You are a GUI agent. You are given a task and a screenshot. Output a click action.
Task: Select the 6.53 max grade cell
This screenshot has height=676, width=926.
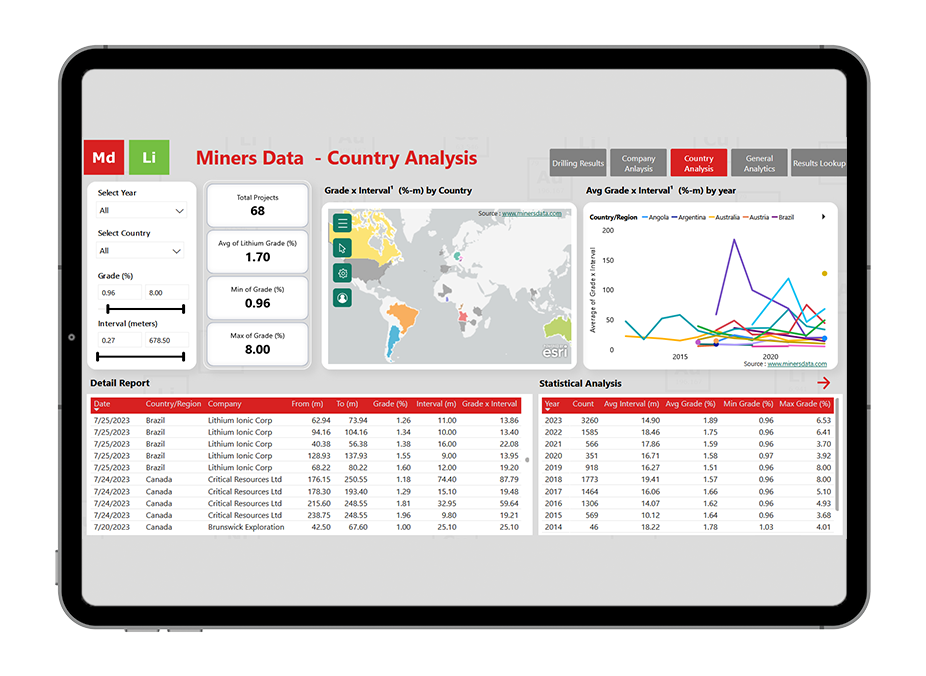[x=823, y=420]
